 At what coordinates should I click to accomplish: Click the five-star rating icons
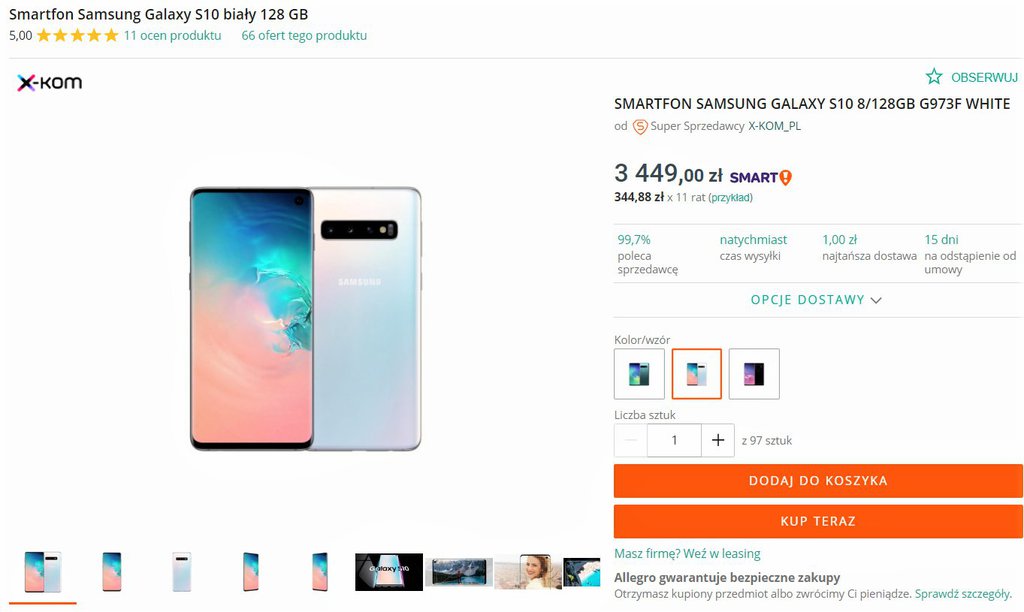[x=77, y=36]
